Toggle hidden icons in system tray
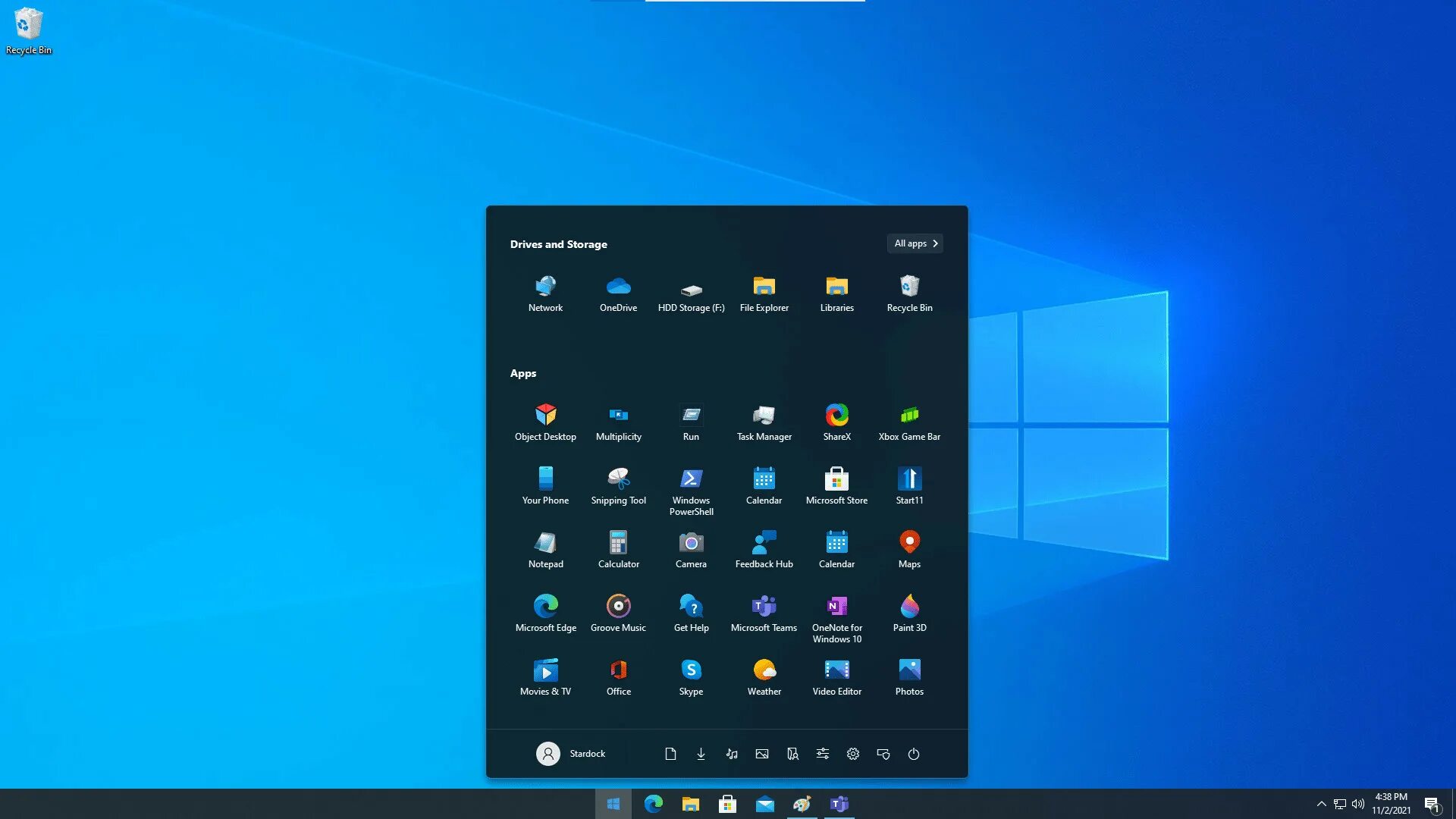Viewport: 1456px width, 819px height. (1322, 803)
